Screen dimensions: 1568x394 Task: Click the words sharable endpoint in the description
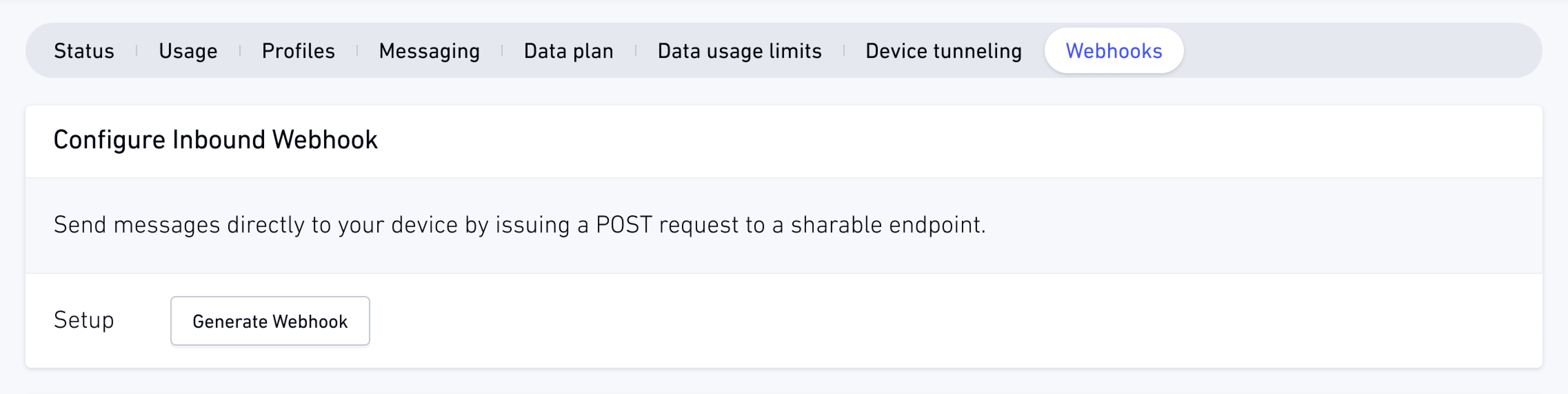coord(887,225)
